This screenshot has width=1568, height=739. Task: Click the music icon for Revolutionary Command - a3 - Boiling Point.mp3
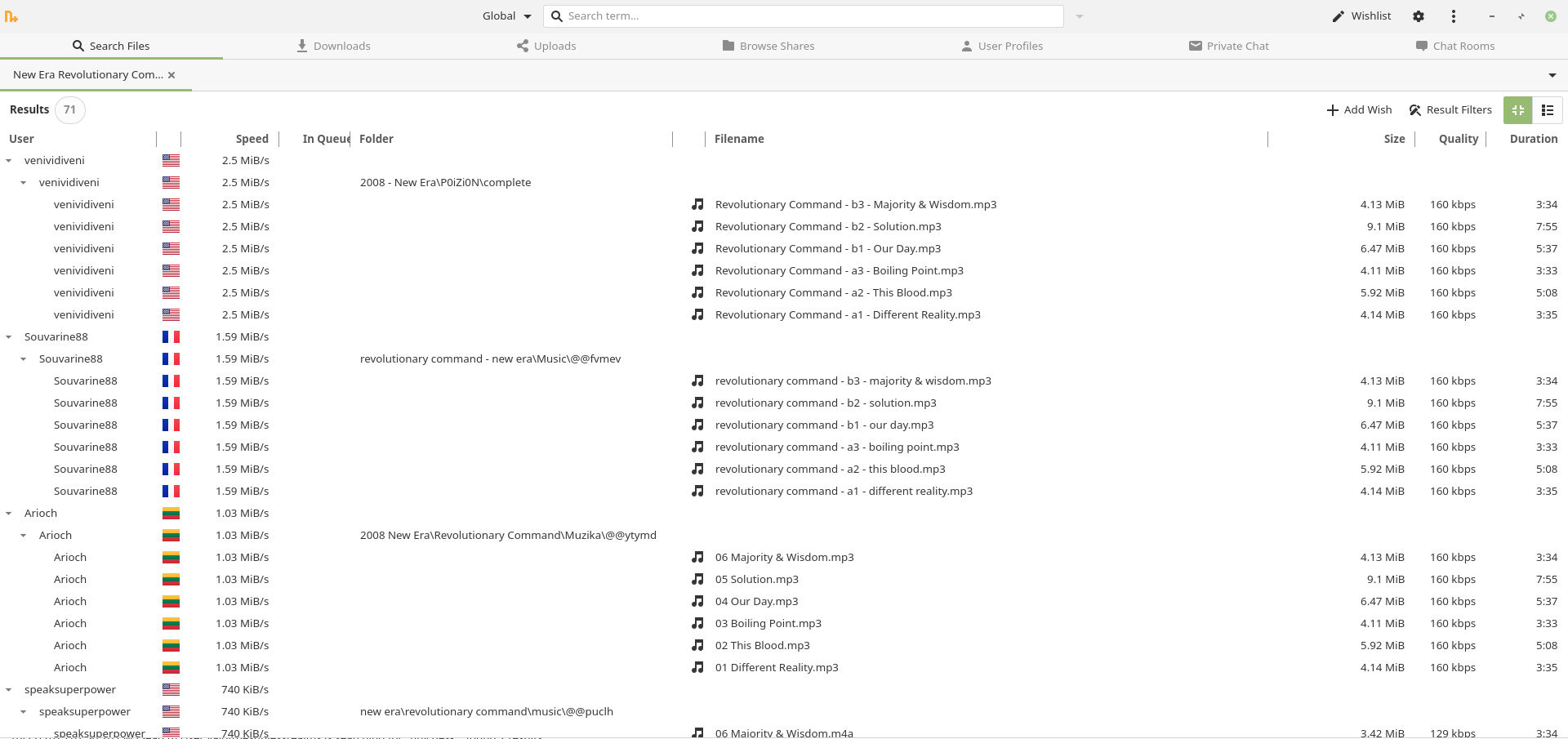(x=697, y=271)
